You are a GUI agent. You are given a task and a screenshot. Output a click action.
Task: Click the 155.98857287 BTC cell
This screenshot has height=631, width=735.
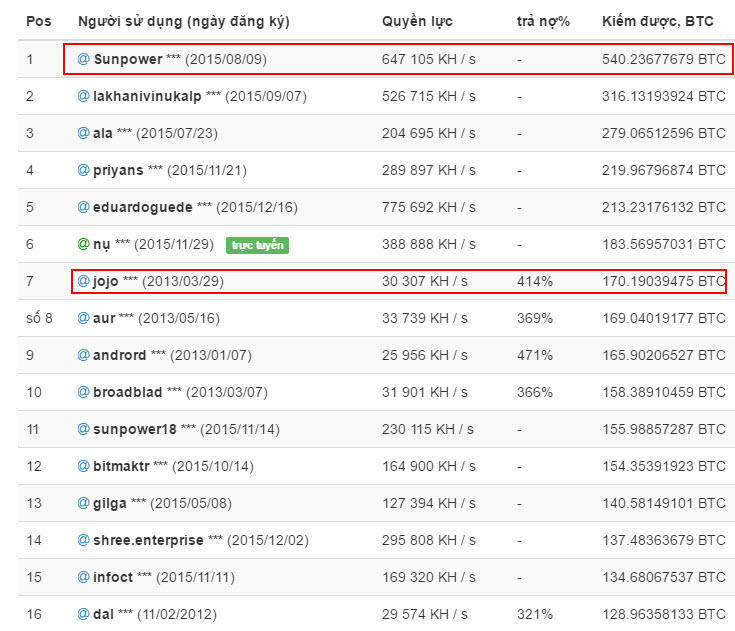click(664, 429)
